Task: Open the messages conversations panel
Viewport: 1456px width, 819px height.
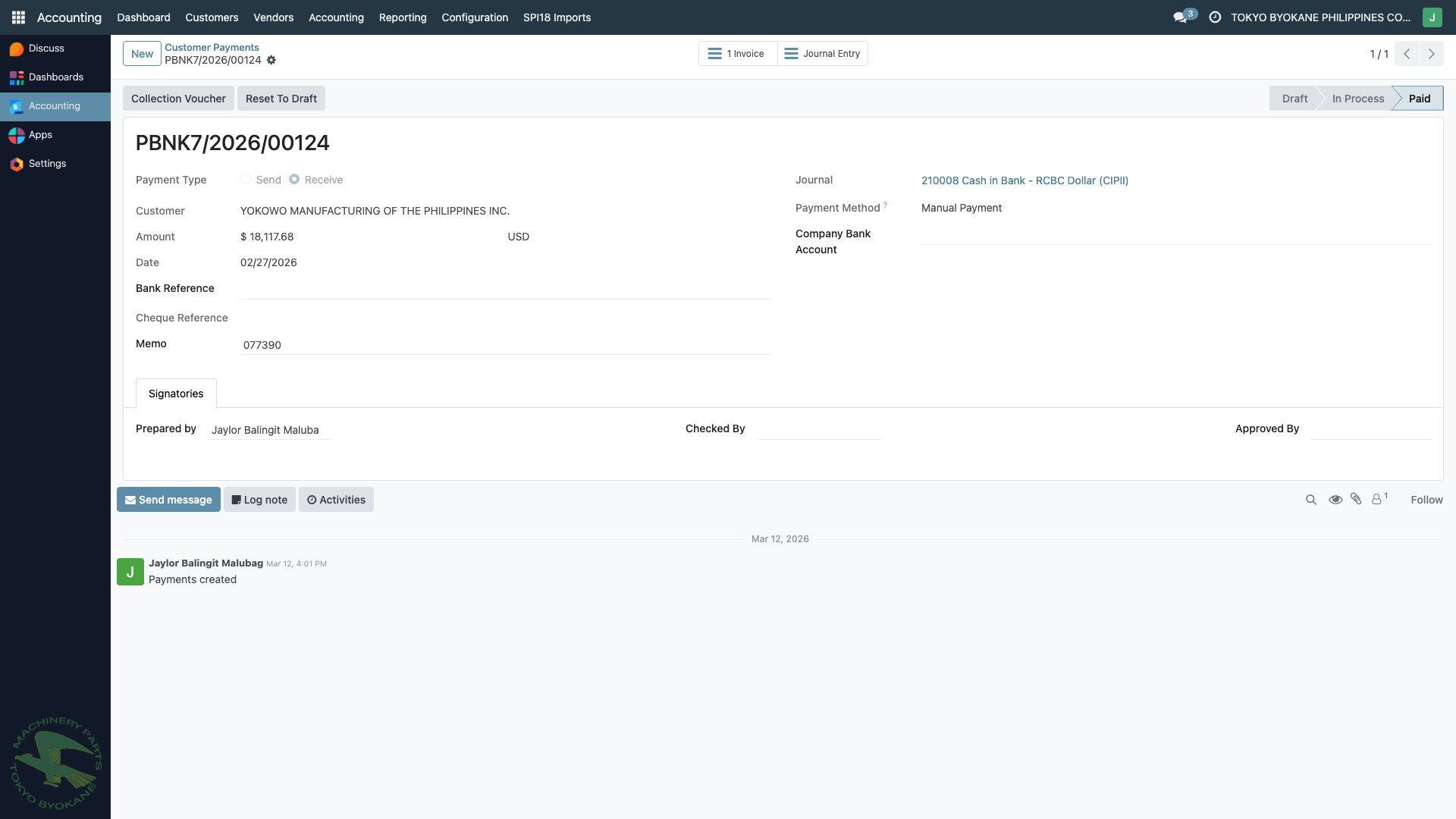Action: (1181, 15)
